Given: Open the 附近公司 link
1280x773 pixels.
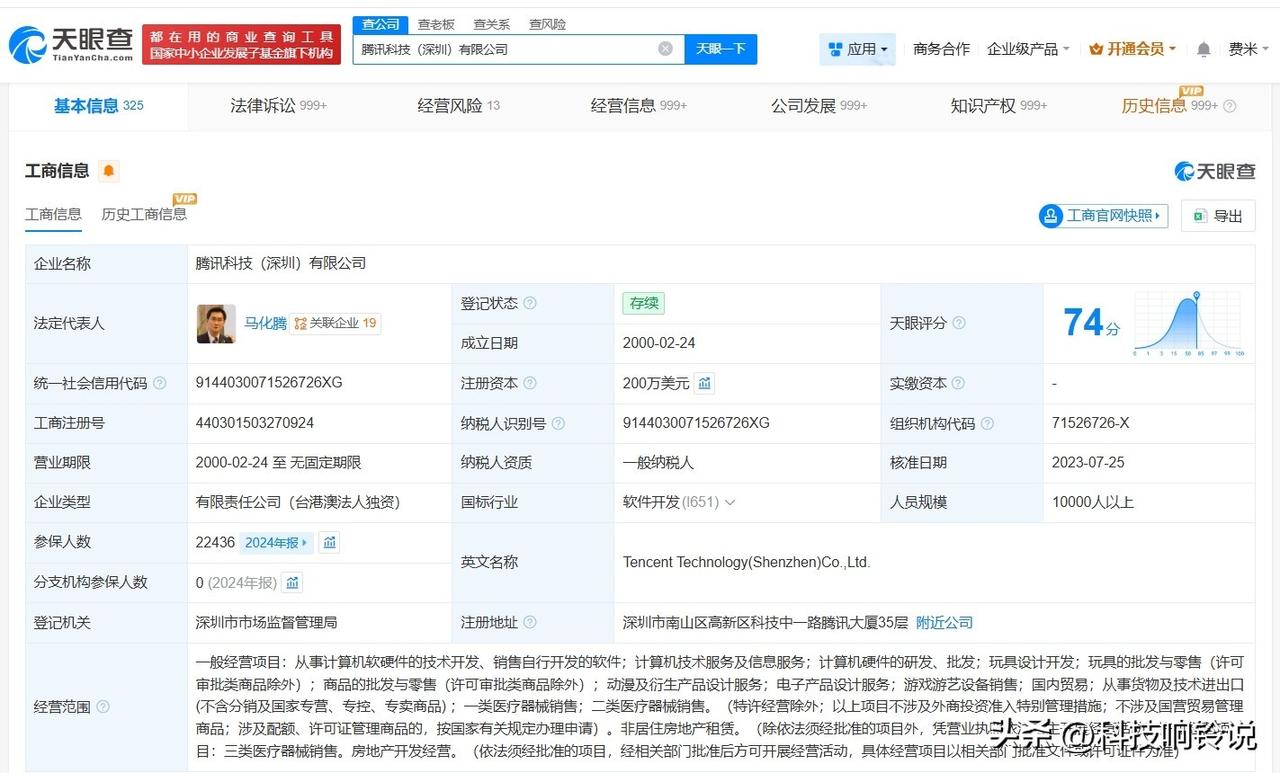Looking at the screenshot, I should pos(944,622).
